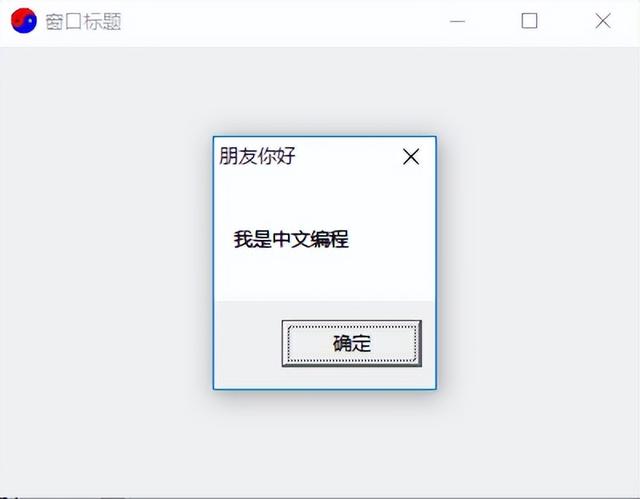Confirm the 我是中文编程 message box

[x=351, y=343]
